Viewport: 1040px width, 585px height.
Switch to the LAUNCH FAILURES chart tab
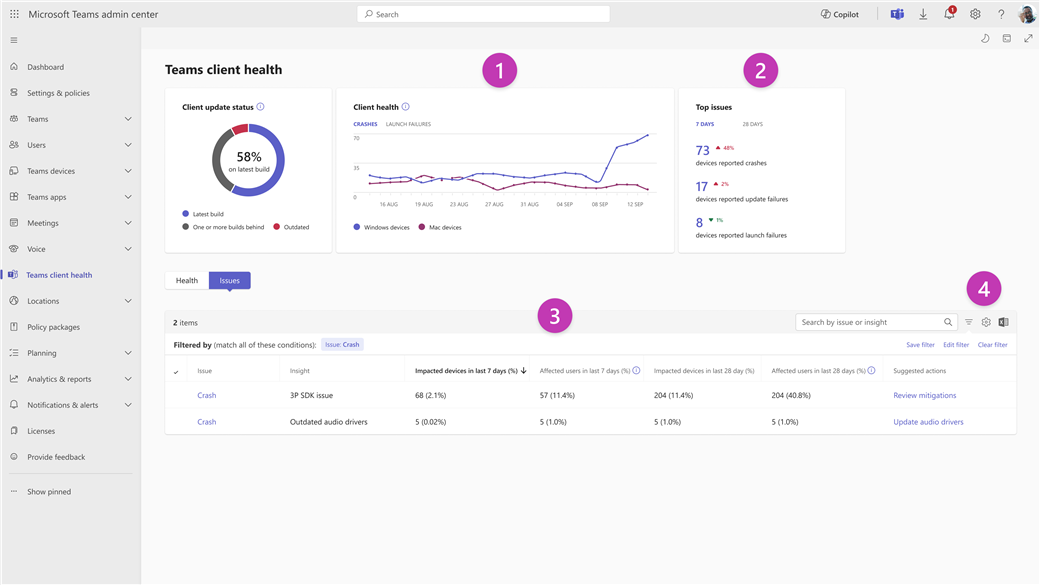408,124
